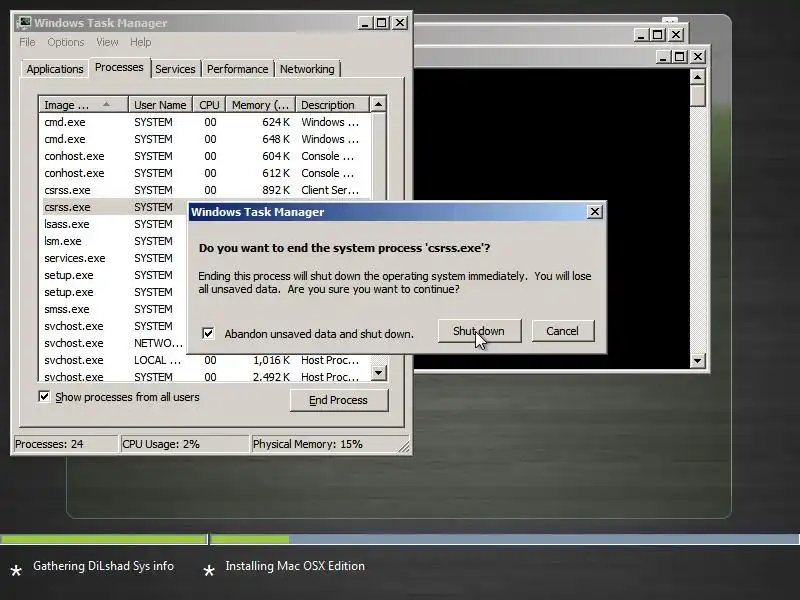Image resolution: width=800 pixels, height=600 pixels.
Task: Click process list scroll up arrow
Action: point(378,105)
